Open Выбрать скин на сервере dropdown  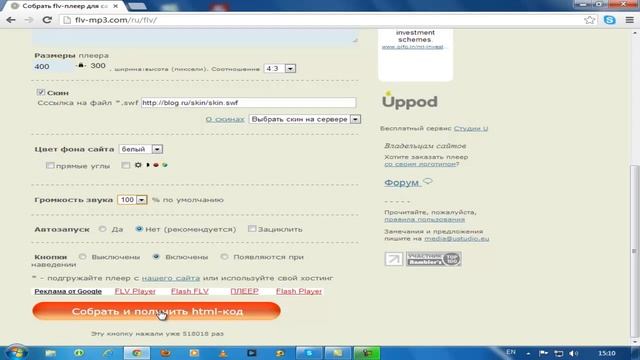pos(305,119)
